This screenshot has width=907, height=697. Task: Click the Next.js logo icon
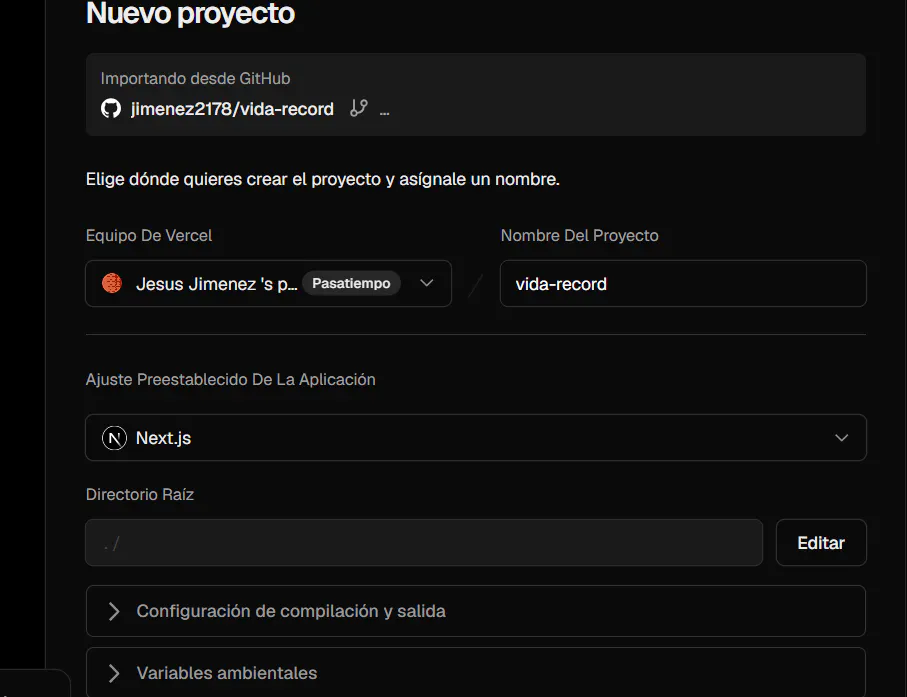[x=114, y=438]
